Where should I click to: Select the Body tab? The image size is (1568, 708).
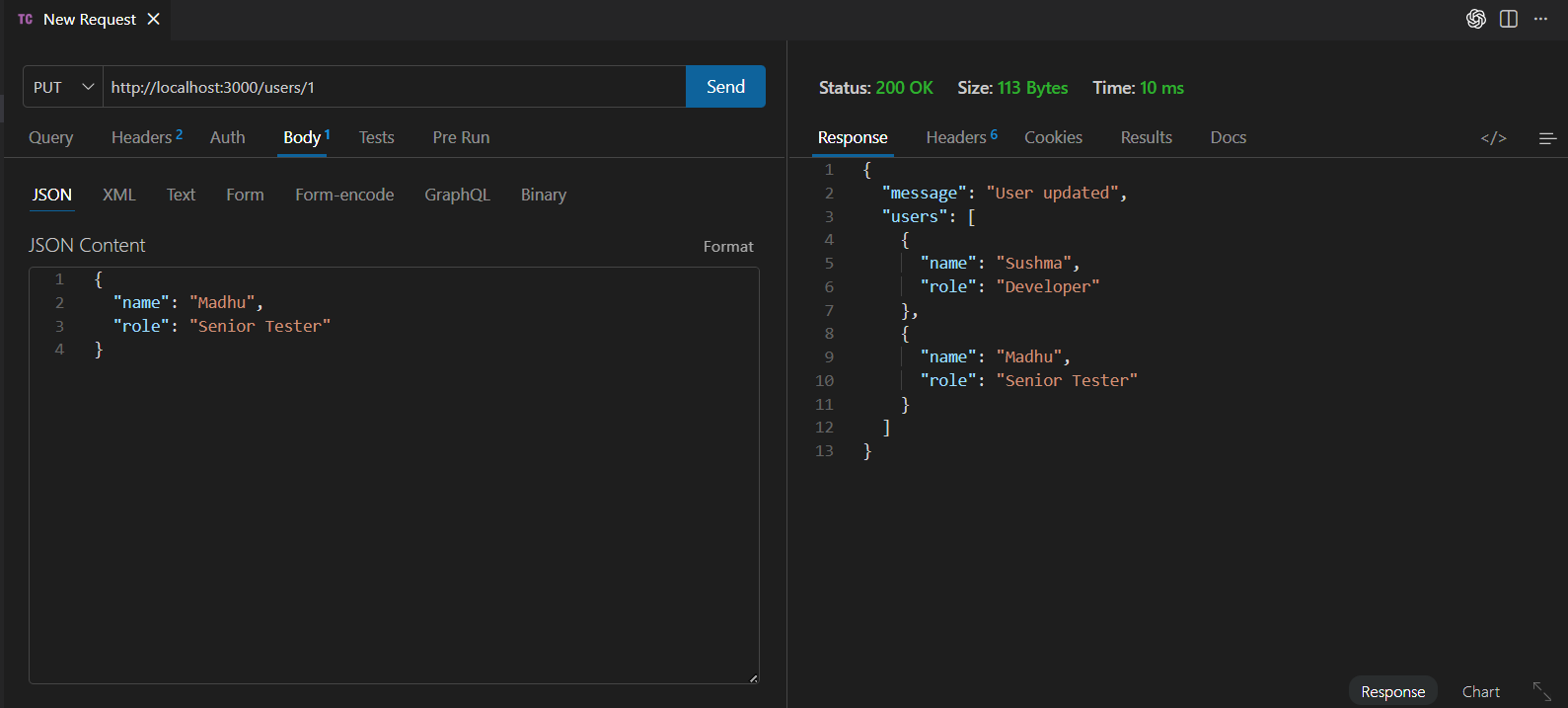click(x=306, y=137)
